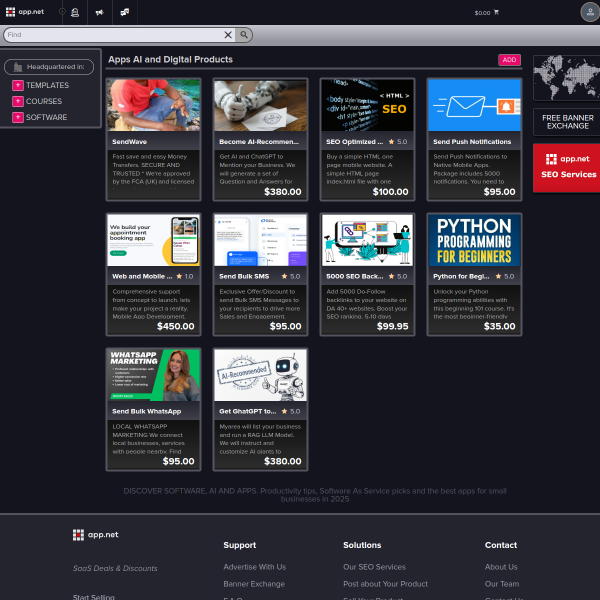This screenshot has height=600, width=600.
Task: Open Send Push Notifications title
Action: (472, 142)
